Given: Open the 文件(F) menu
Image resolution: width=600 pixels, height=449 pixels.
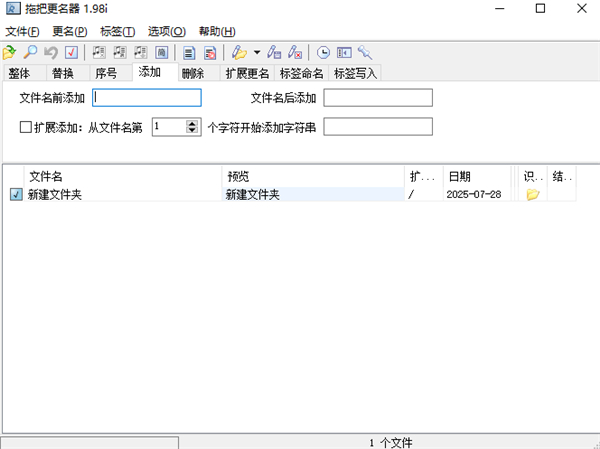Looking at the screenshot, I should pos(22,31).
